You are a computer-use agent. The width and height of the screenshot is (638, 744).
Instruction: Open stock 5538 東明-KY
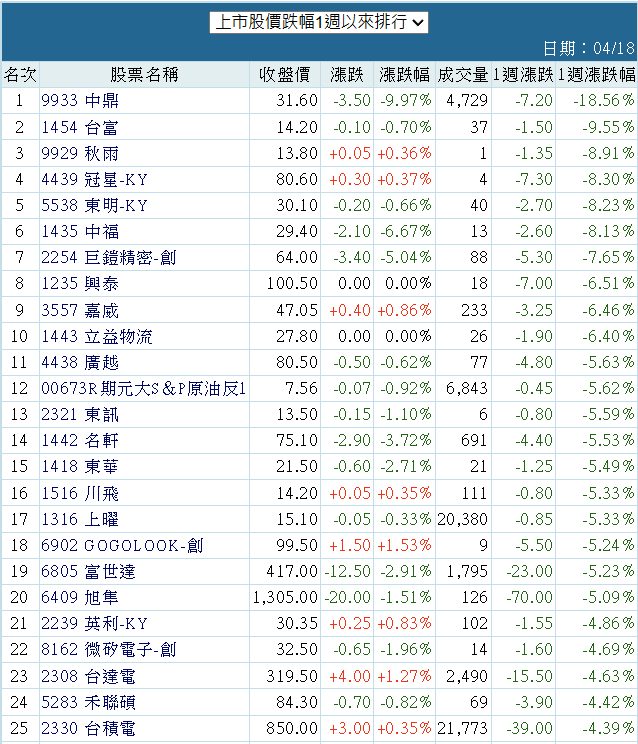(x=94, y=205)
